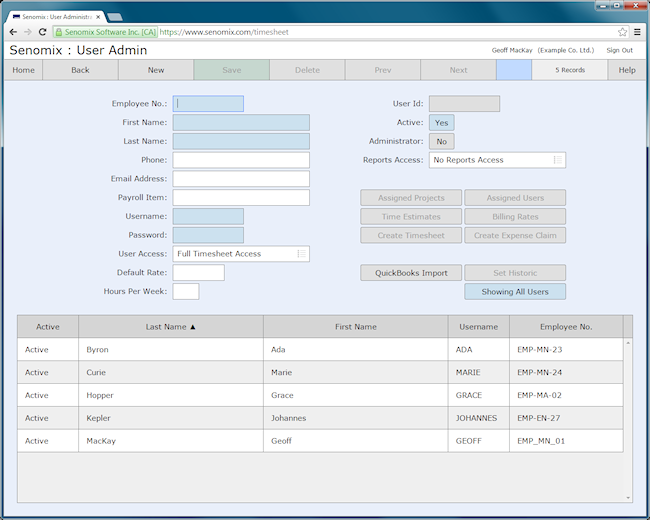Click the Next record button
650x520 pixels.
(458, 70)
